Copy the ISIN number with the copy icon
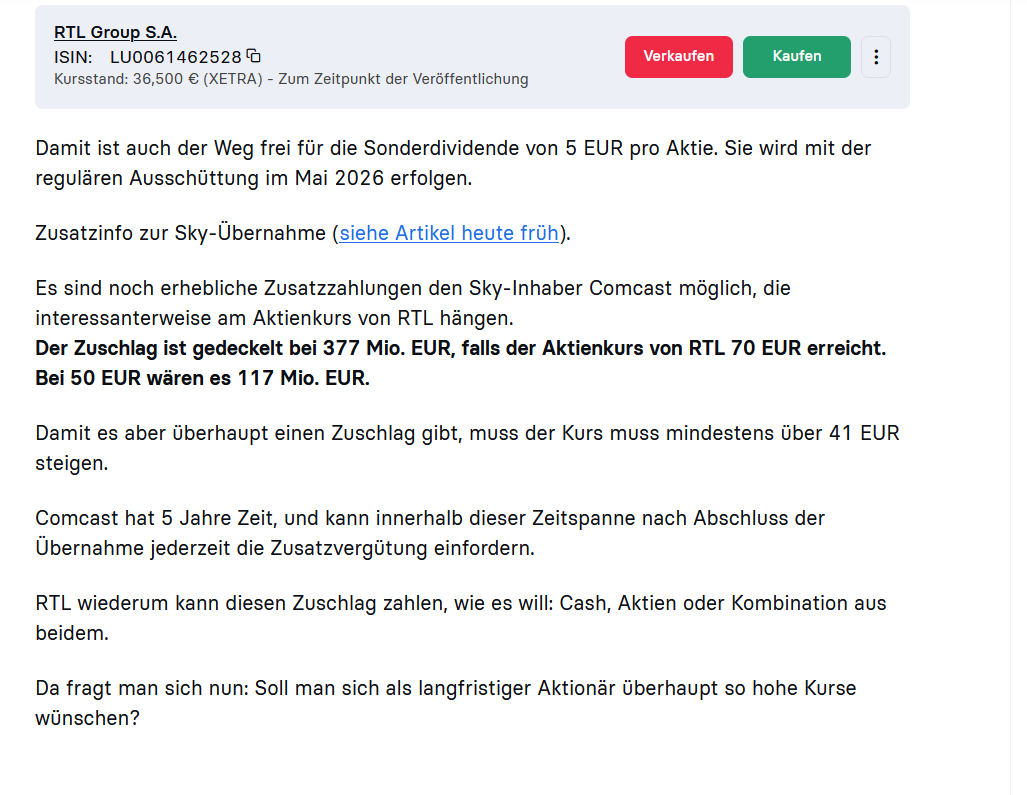The image size is (1027, 795). [254, 56]
